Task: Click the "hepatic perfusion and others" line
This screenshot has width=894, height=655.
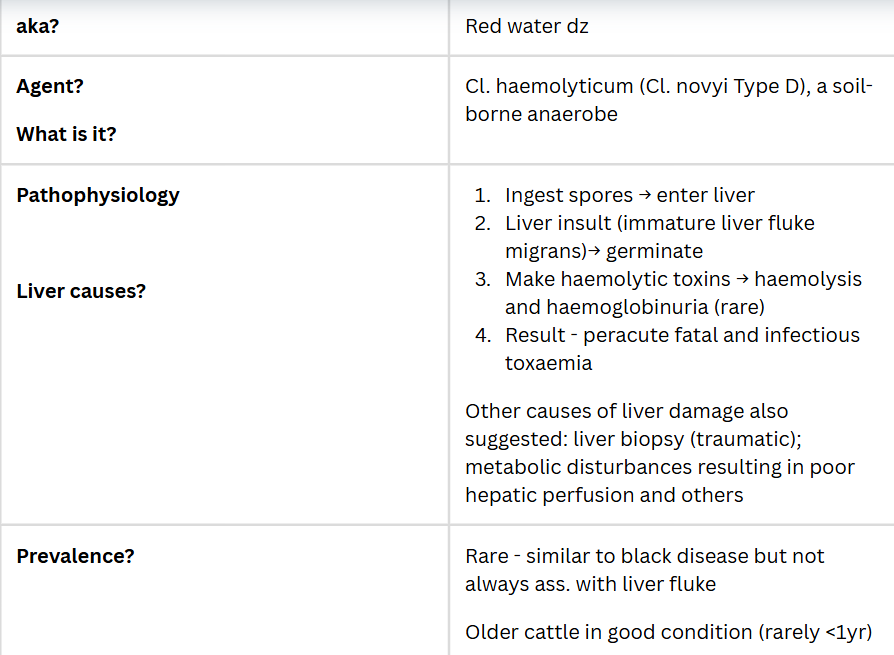Action: click(x=604, y=495)
